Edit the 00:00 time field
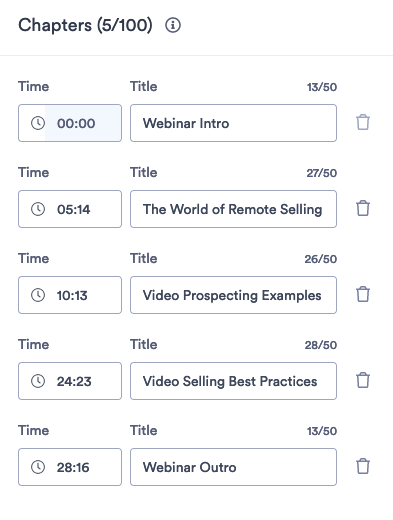Image resolution: width=393 pixels, height=520 pixels. point(70,123)
